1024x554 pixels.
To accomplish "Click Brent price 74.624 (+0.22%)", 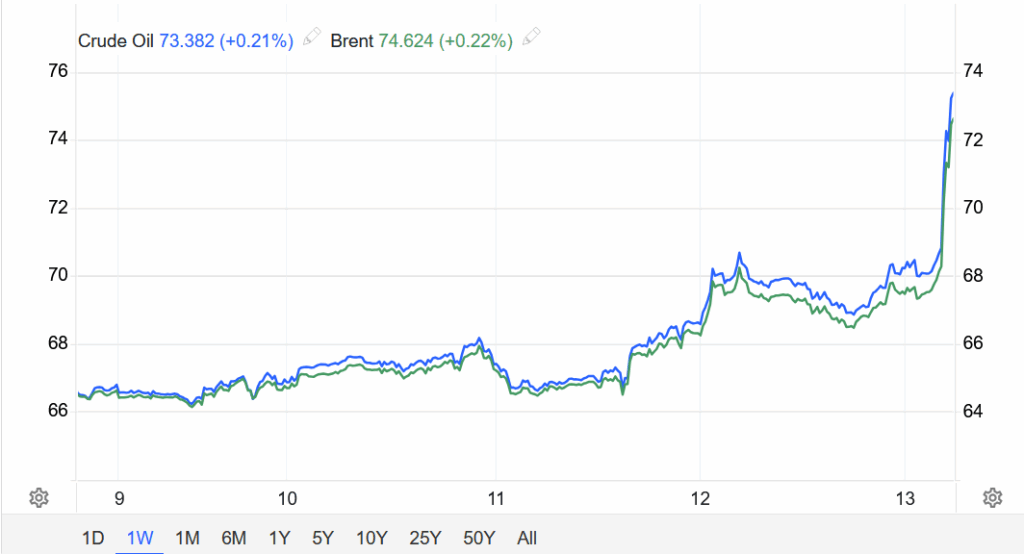I will 445,41.
